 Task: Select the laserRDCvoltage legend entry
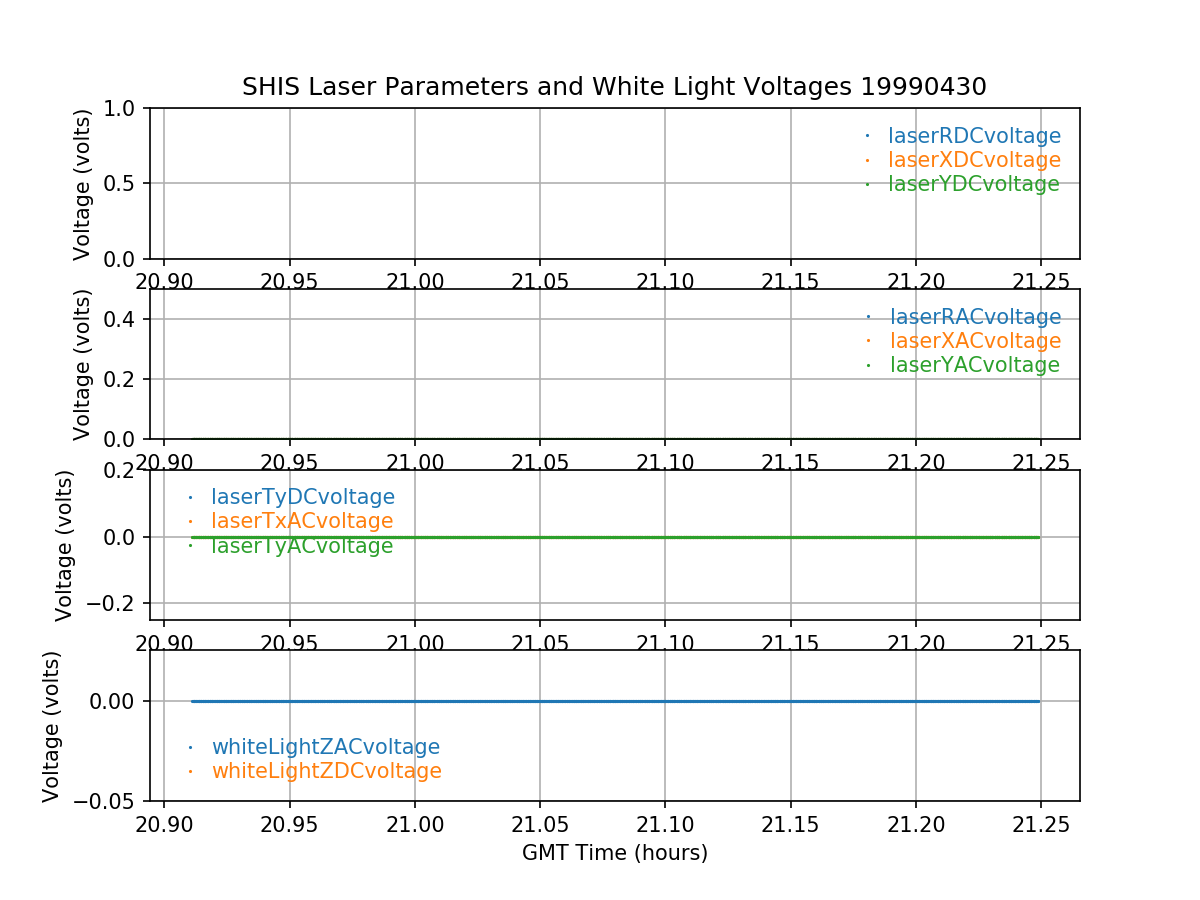974,136
